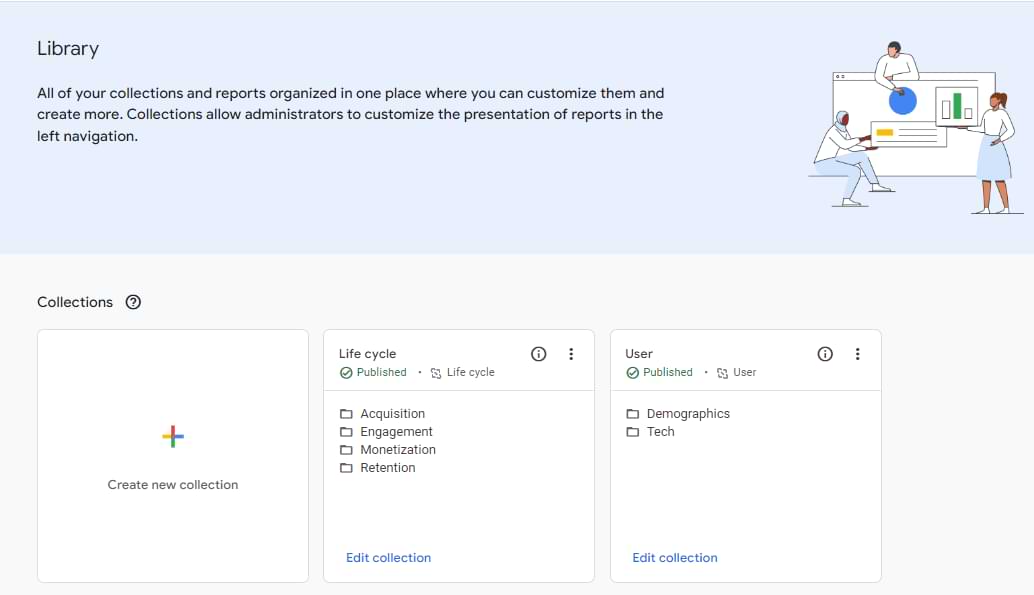
Task: Click the Demographics folder icon
Action: [x=633, y=414]
